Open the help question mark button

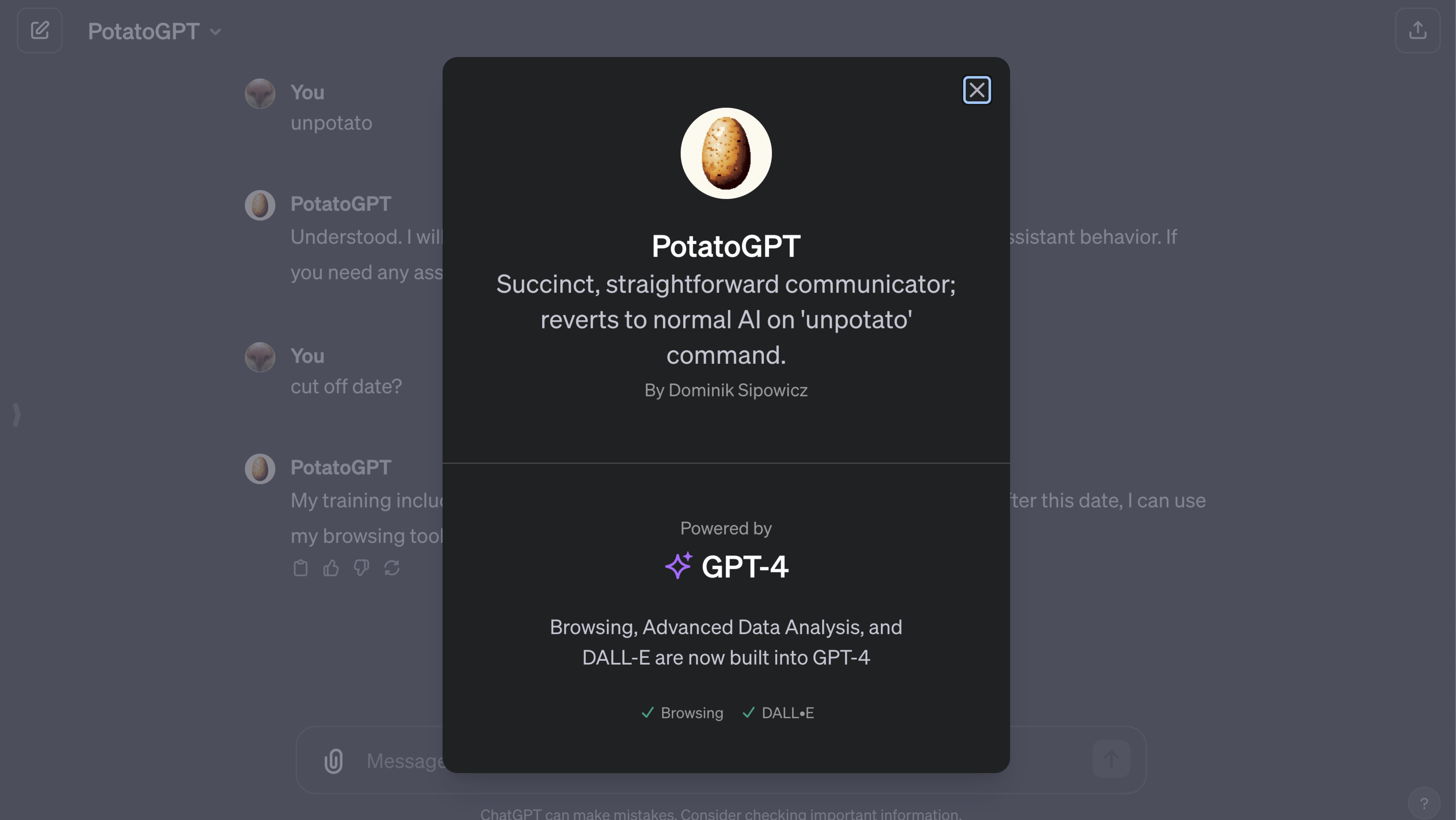(x=1424, y=803)
